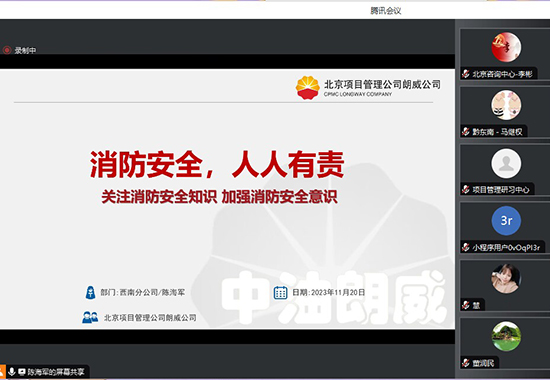
Task: Click the 腾讯会议 window title
Action: coord(385,11)
